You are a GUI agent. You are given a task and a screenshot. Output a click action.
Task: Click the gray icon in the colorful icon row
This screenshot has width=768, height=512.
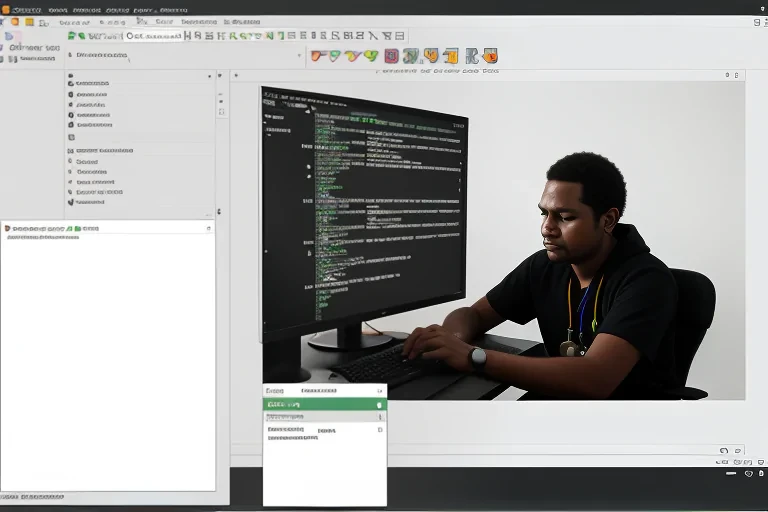tap(472, 56)
